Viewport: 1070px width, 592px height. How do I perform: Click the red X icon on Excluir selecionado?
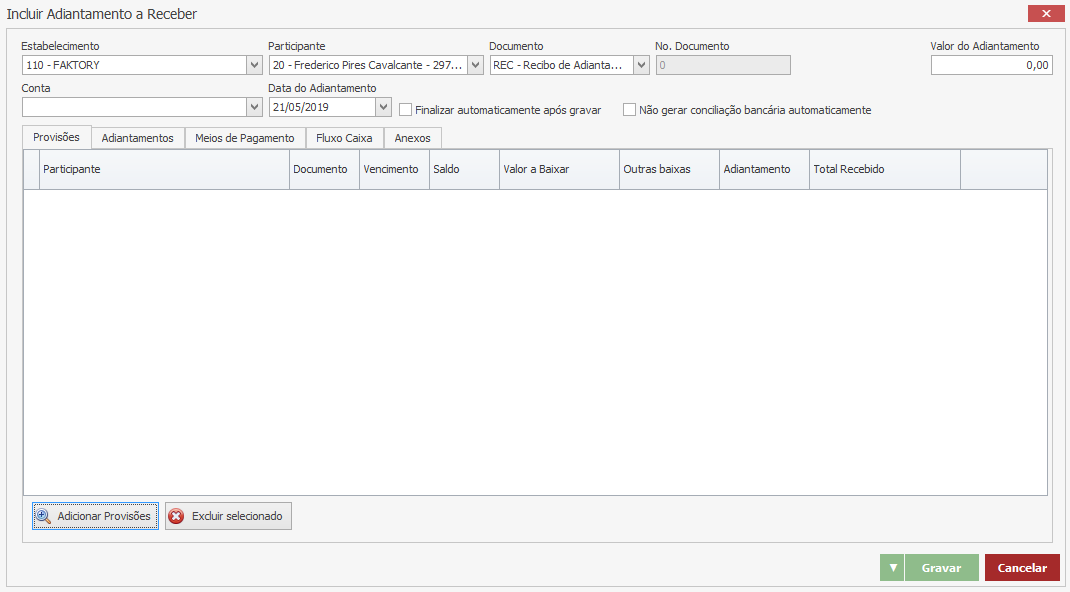[x=176, y=516]
